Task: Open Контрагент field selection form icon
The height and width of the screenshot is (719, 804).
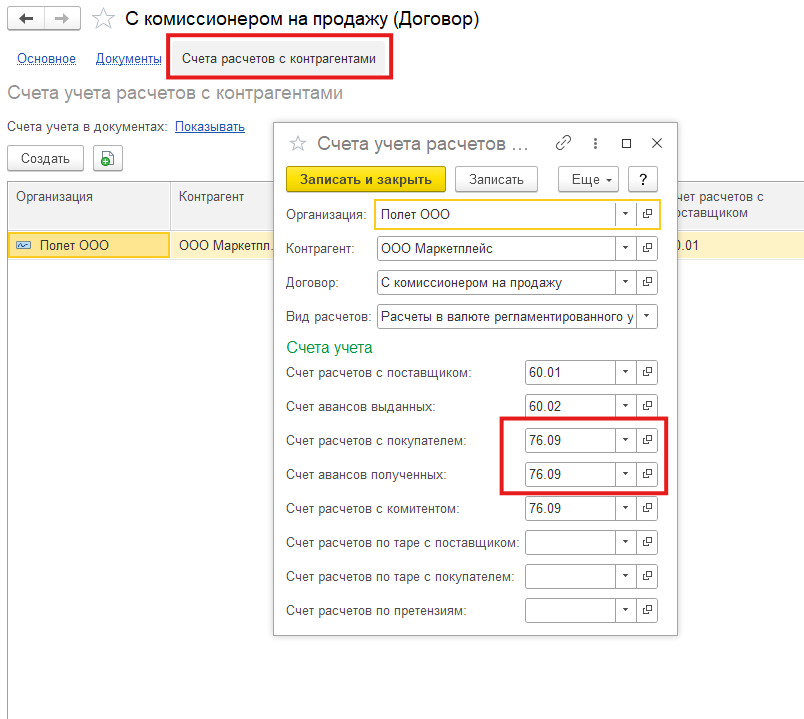Action: point(647,248)
